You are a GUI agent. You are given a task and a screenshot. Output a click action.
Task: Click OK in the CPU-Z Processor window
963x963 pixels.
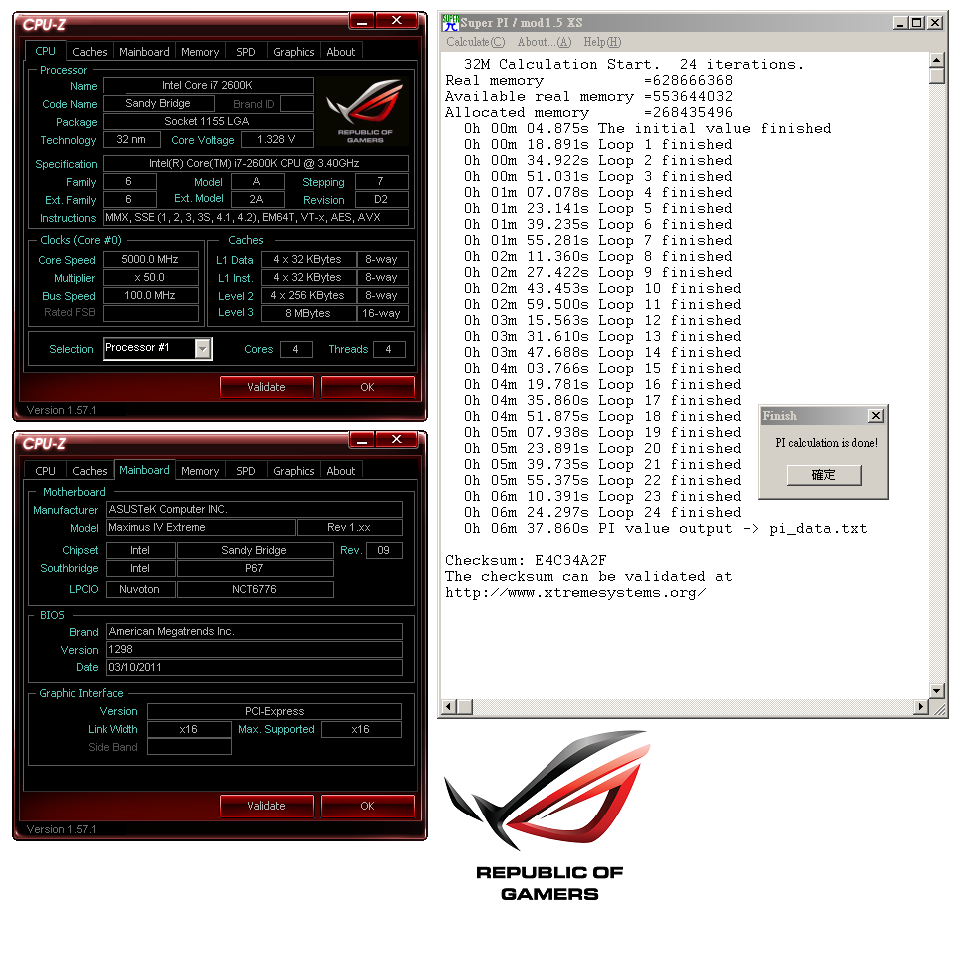(x=367, y=387)
